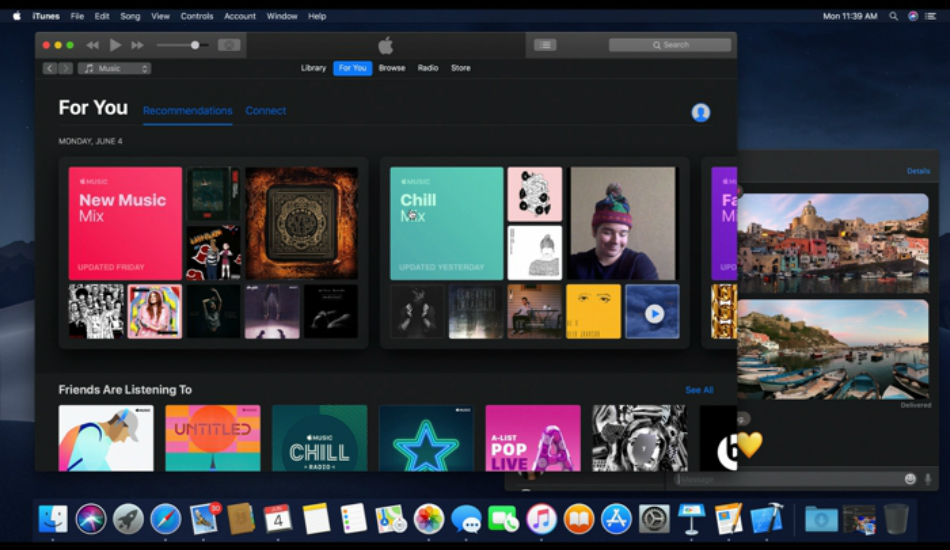Click See All for Friends Are Listening To
The image size is (950, 550).
699,390
